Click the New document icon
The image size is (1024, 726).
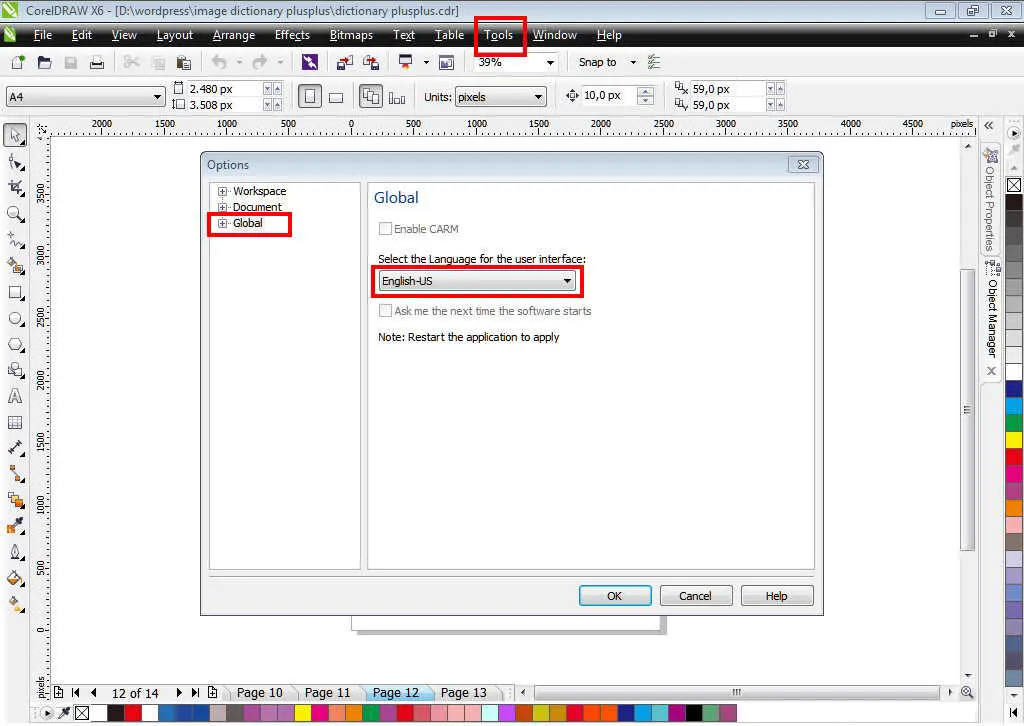18,62
